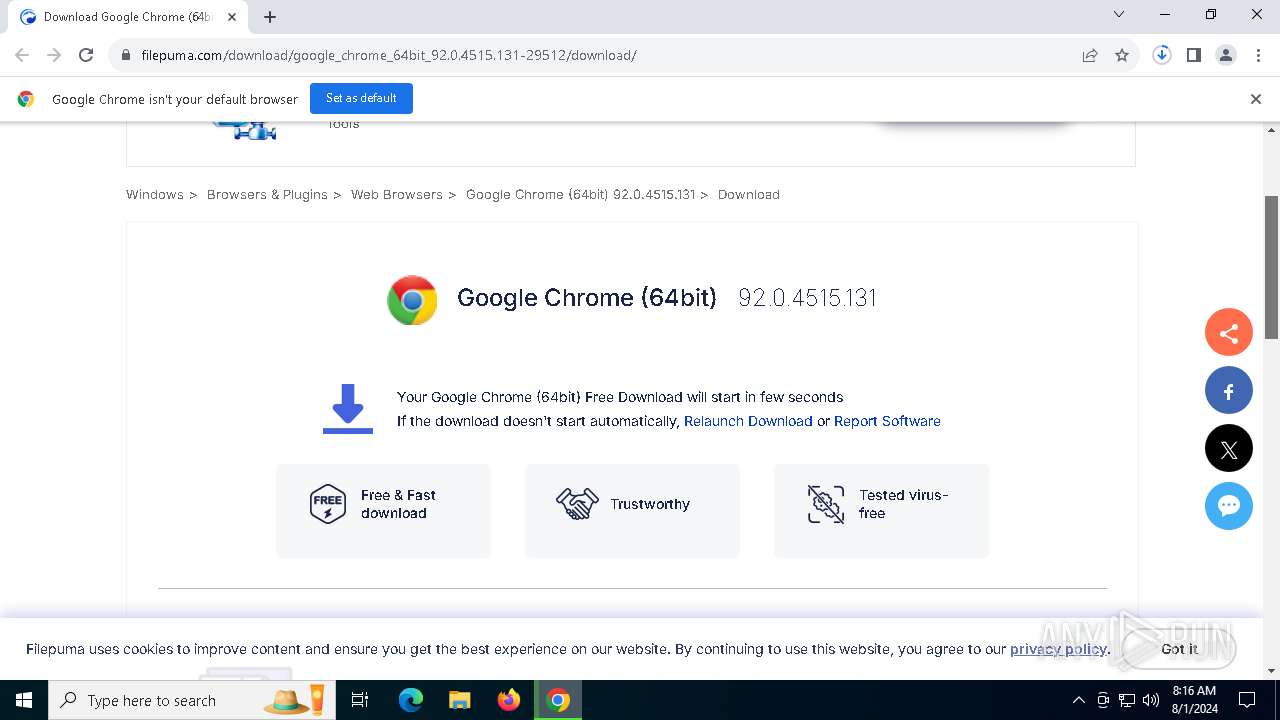Image resolution: width=1280 pixels, height=720 pixels.
Task: Click the Free & Fast download badge icon
Action: click(x=328, y=504)
